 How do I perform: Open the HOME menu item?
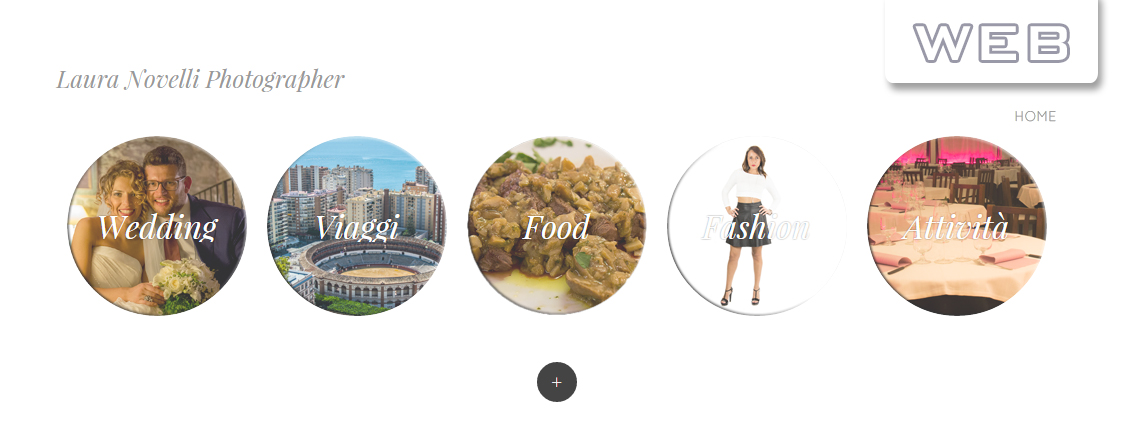coord(1035,116)
